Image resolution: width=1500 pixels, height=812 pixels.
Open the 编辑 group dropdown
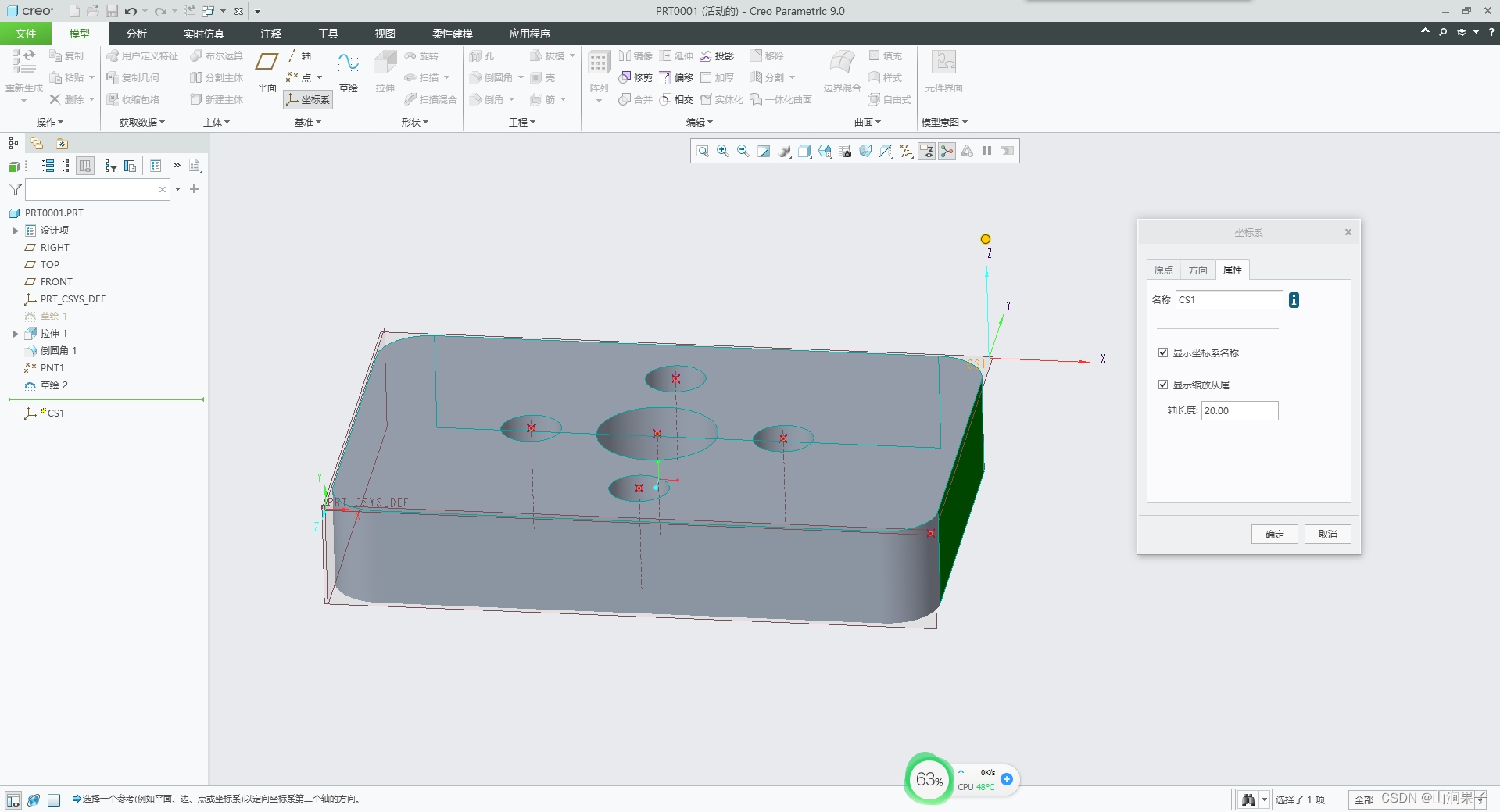[700, 122]
